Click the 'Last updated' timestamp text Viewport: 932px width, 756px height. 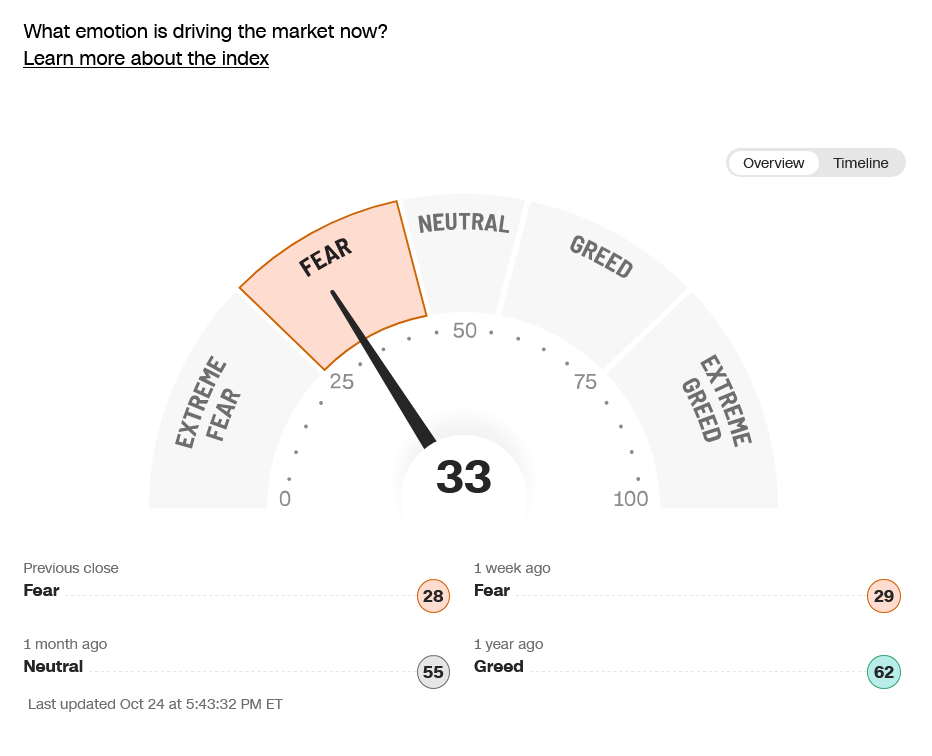(155, 704)
